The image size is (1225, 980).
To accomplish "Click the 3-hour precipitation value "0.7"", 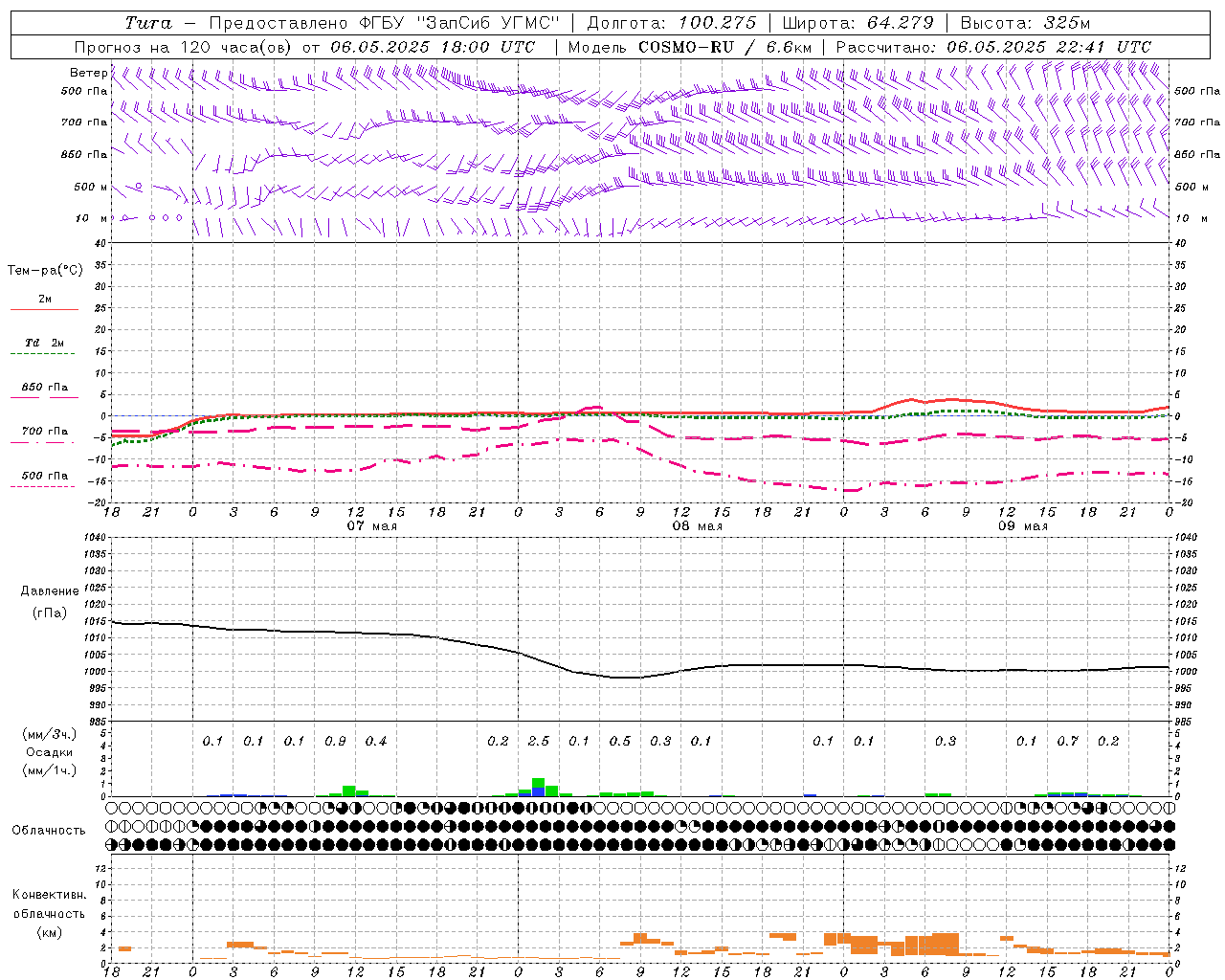I will pyautogui.click(x=1068, y=742).
